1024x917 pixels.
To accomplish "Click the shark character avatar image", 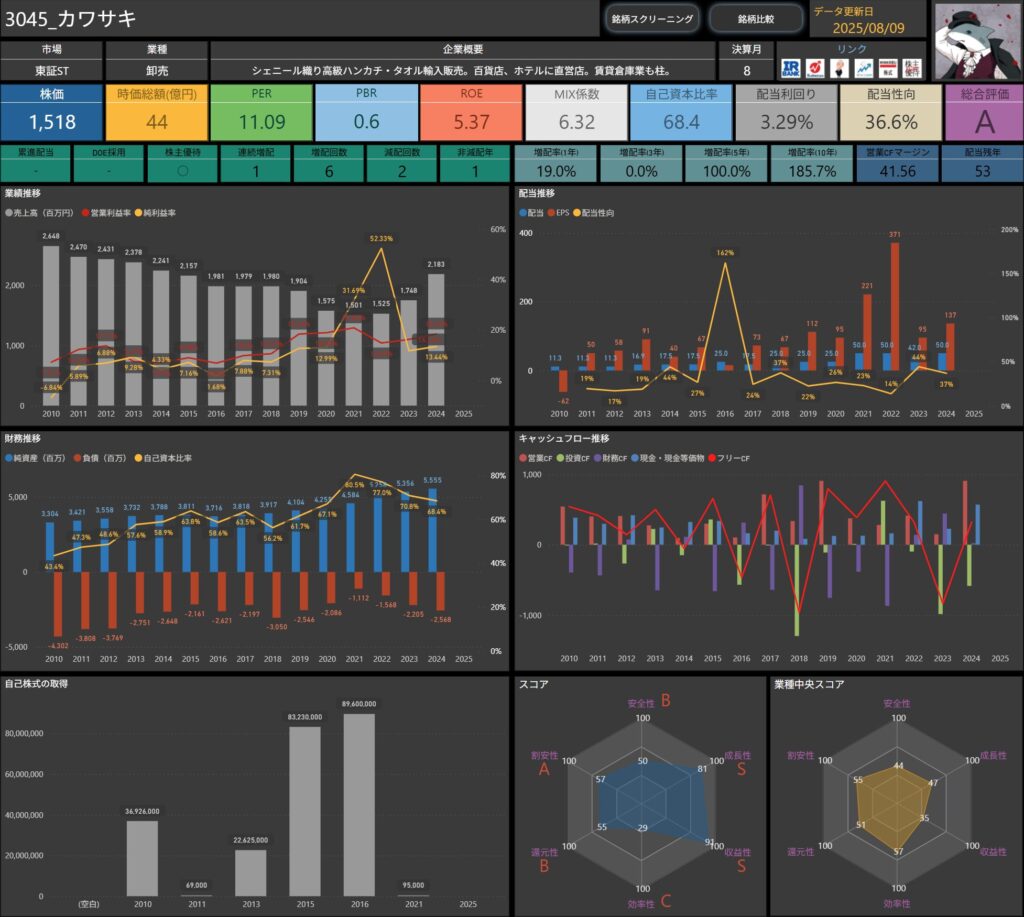I will tap(976, 42).
